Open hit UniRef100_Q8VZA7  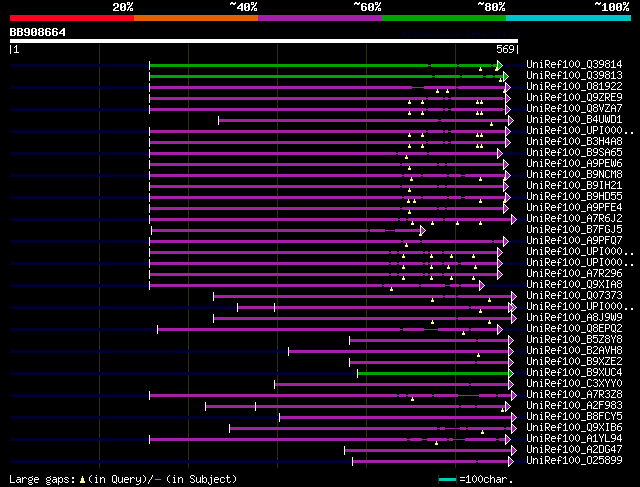click(574, 108)
